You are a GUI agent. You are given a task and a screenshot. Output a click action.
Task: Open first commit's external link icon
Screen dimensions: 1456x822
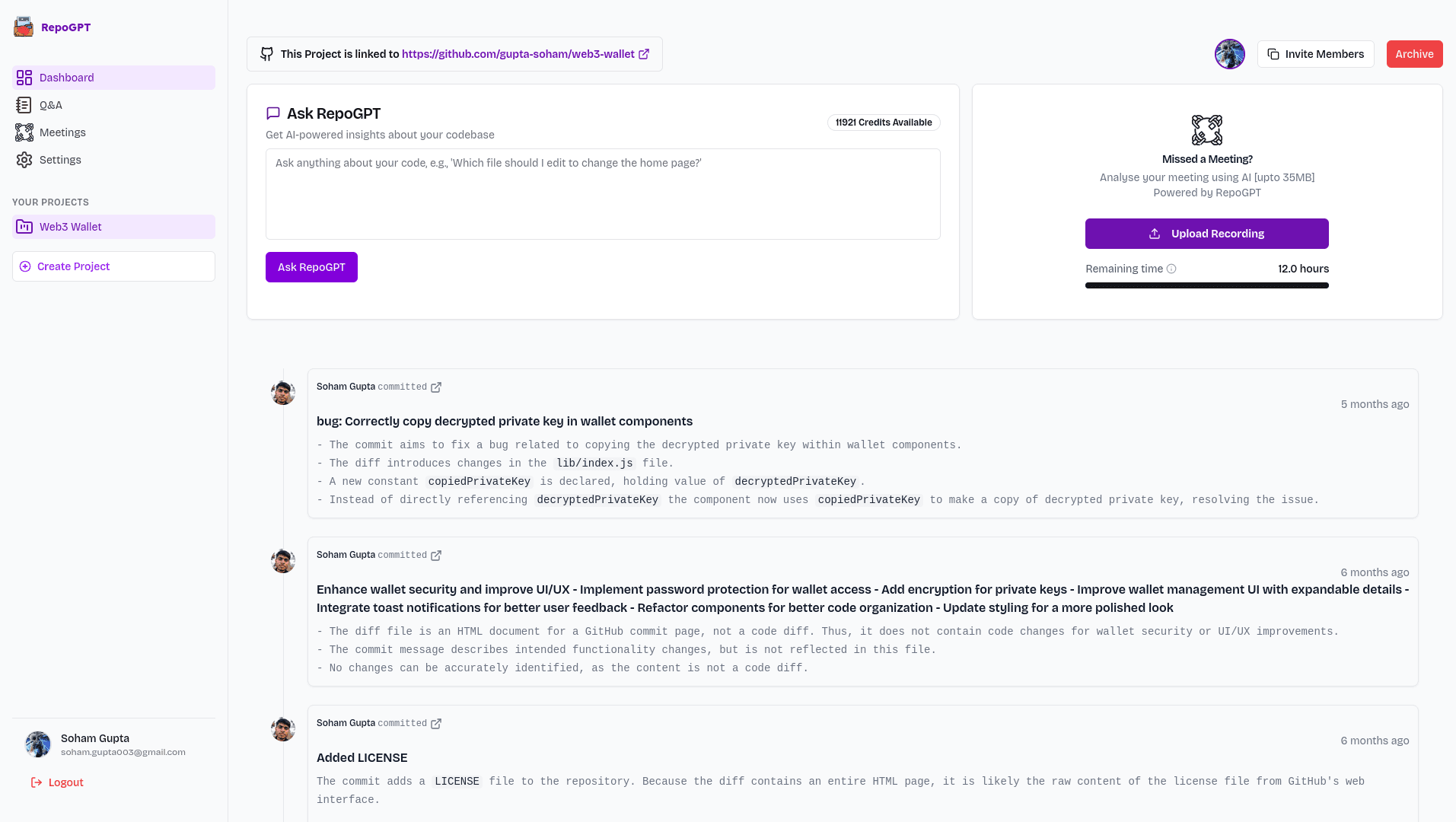(x=436, y=387)
